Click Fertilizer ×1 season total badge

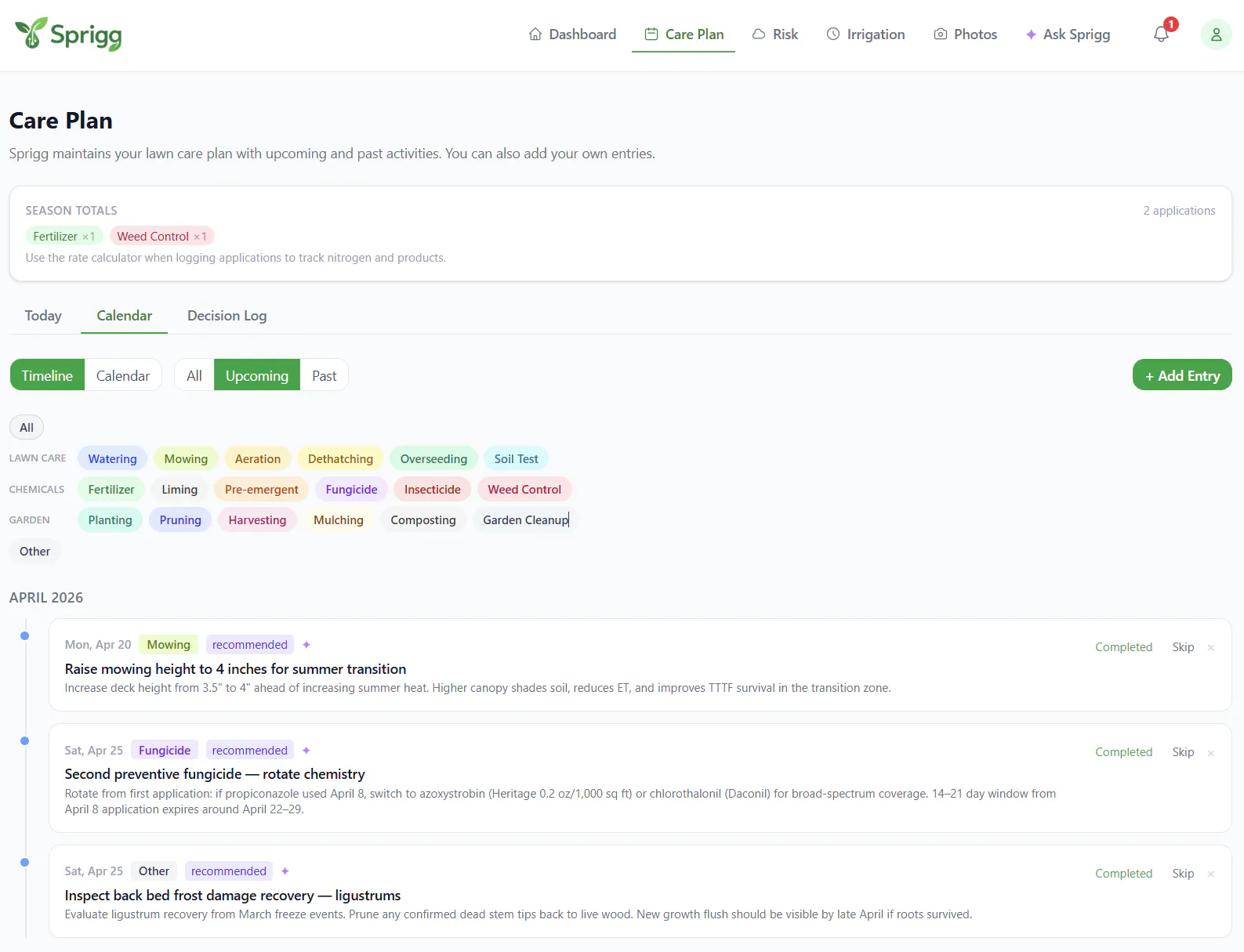click(x=64, y=236)
